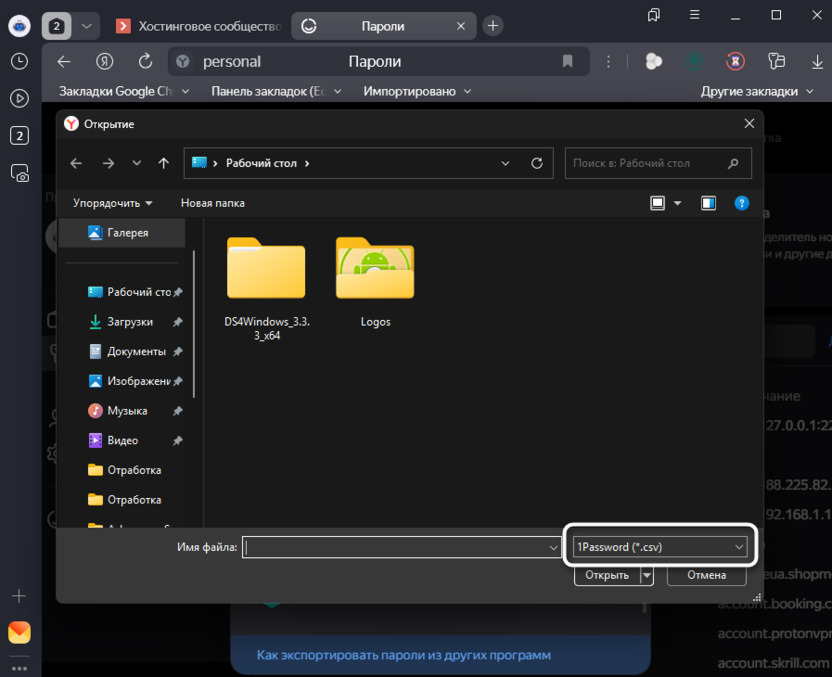Expand the view mode dropdown arrow
Image resolution: width=832 pixels, height=677 pixels.
coord(677,203)
